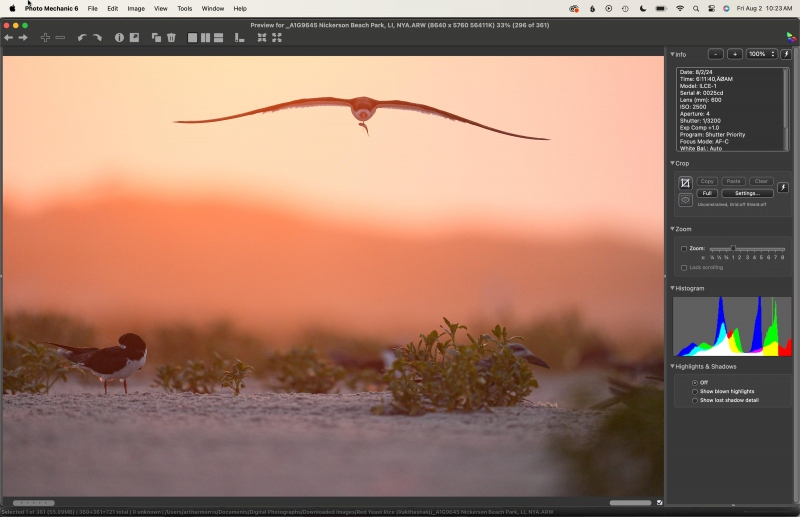Collapse the Highlights & Shadows section

coord(672,366)
